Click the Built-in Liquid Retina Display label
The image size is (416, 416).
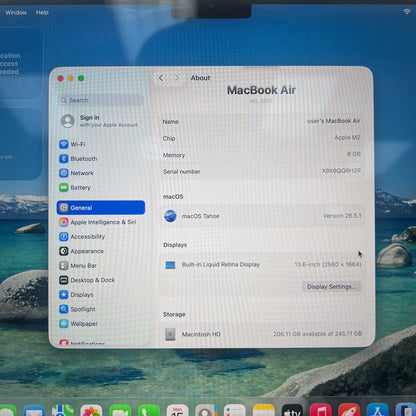coord(221,264)
